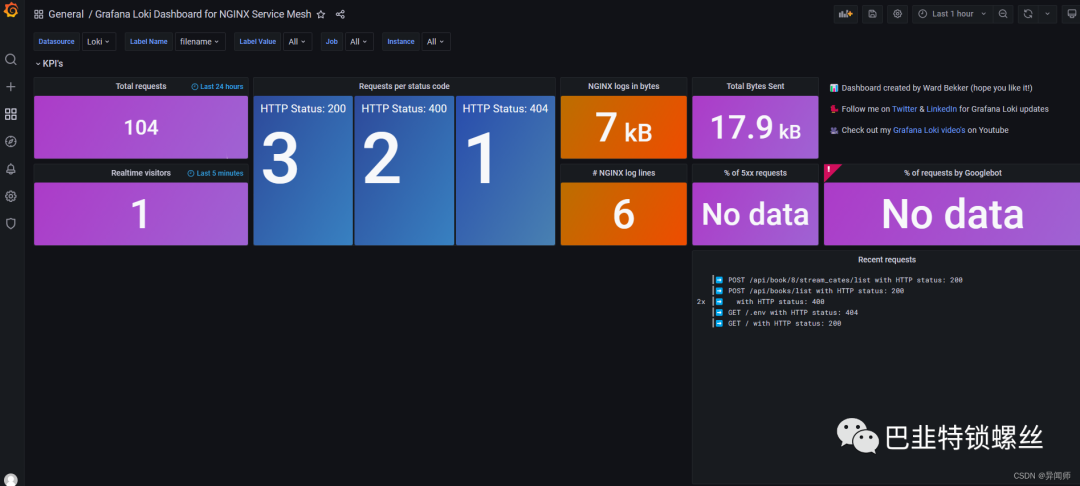Image resolution: width=1080 pixels, height=486 pixels.
Task: Open the Instance All dropdown
Action: (435, 42)
